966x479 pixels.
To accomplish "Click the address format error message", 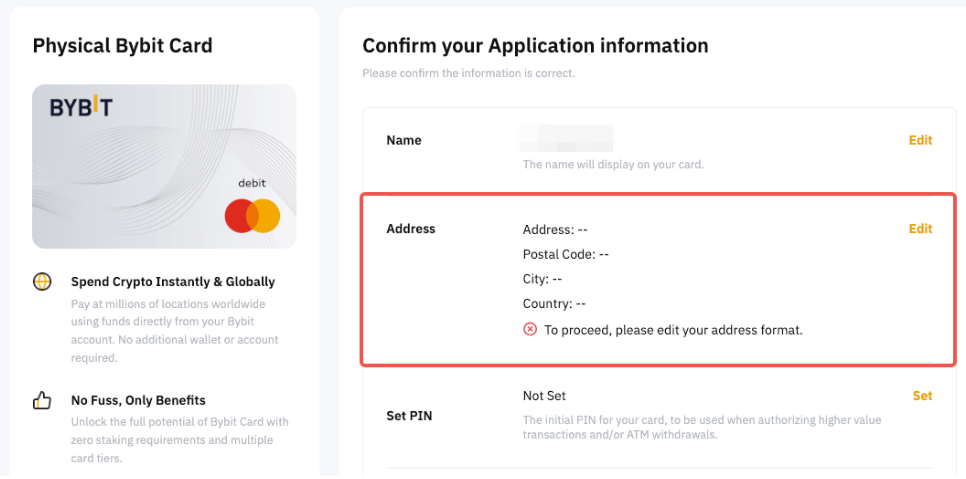I will [x=673, y=329].
